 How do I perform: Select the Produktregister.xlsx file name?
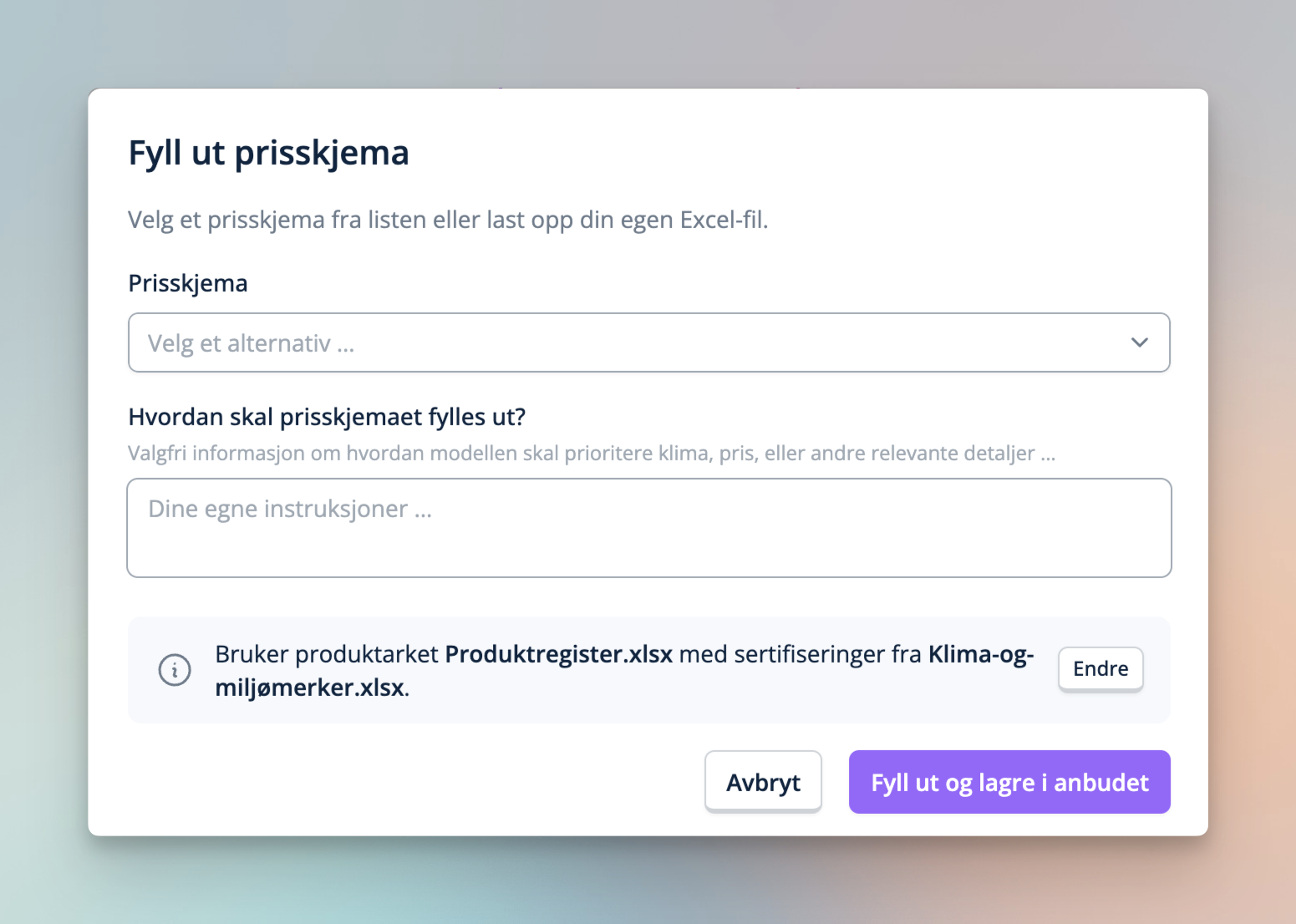click(558, 654)
